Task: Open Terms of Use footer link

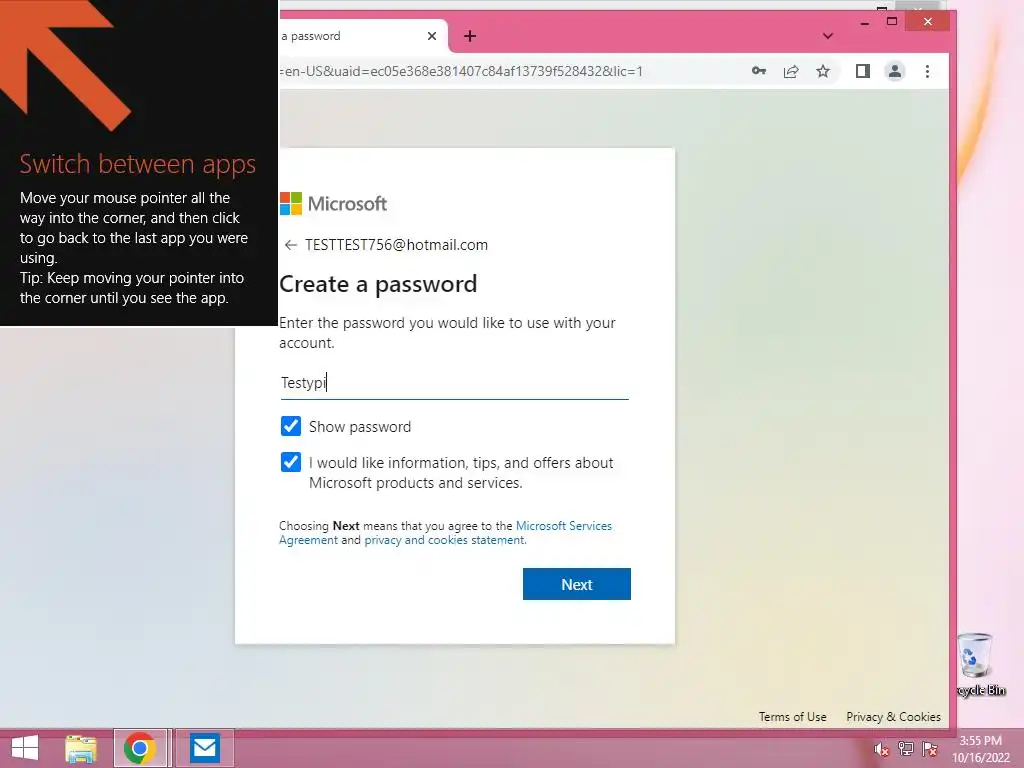Action: (x=792, y=716)
